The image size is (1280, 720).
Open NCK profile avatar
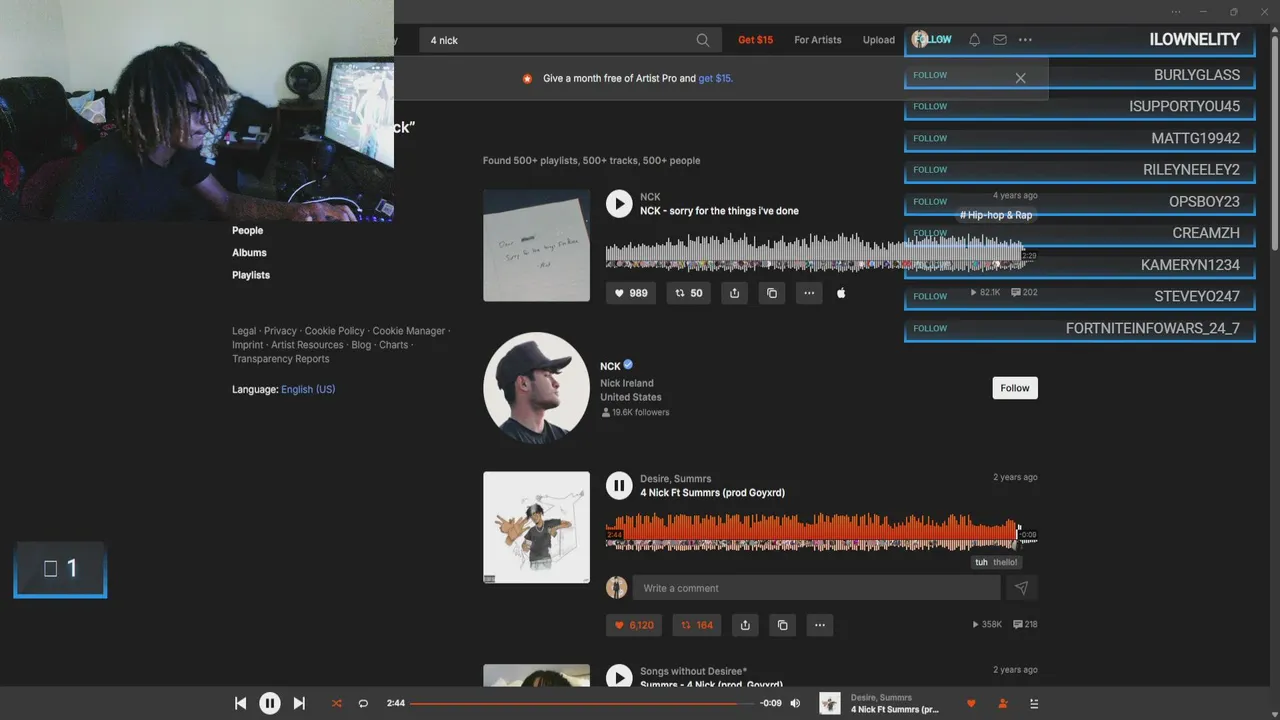[x=536, y=386]
